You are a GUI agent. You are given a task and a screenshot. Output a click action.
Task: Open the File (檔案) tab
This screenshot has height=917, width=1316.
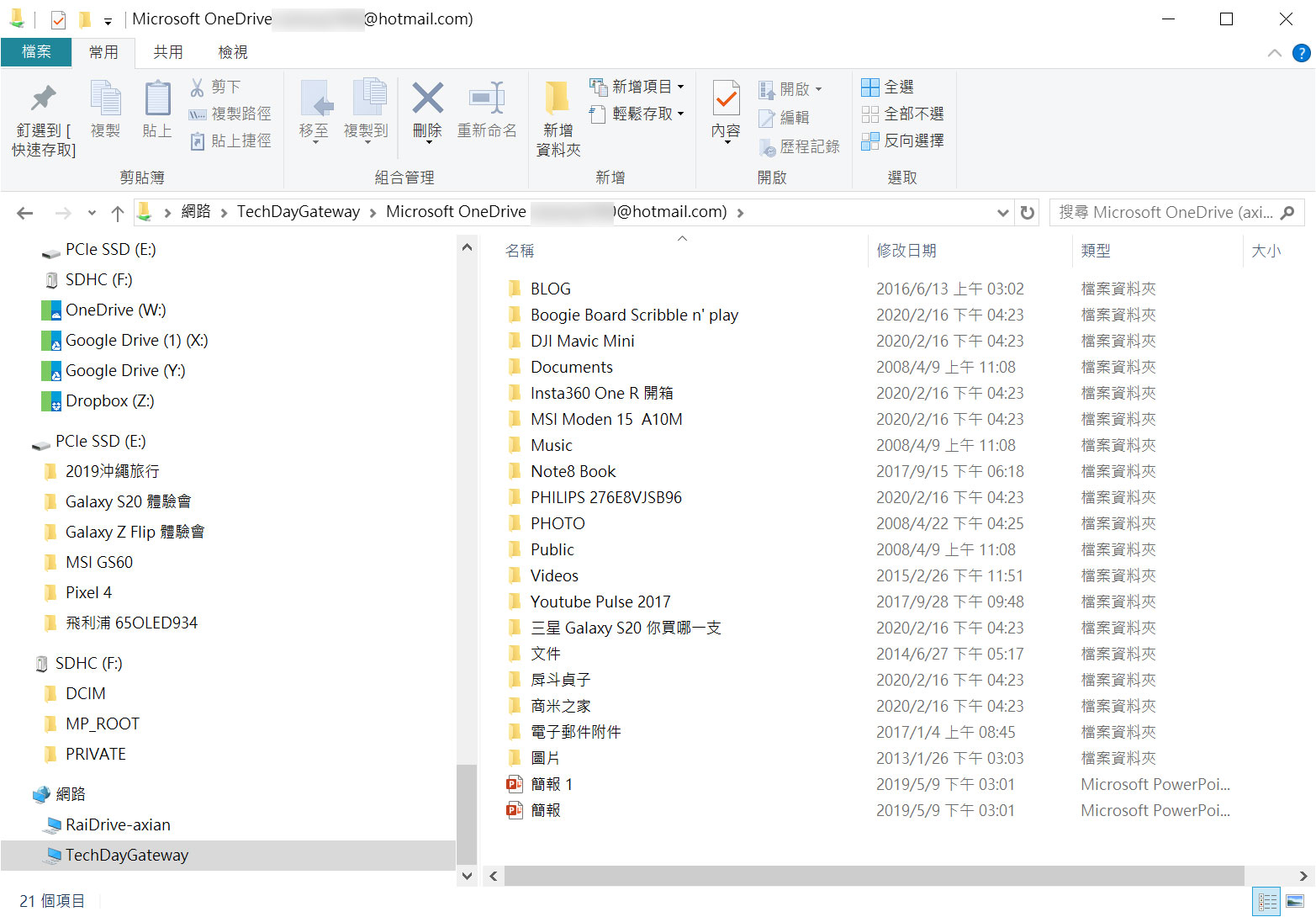click(36, 52)
